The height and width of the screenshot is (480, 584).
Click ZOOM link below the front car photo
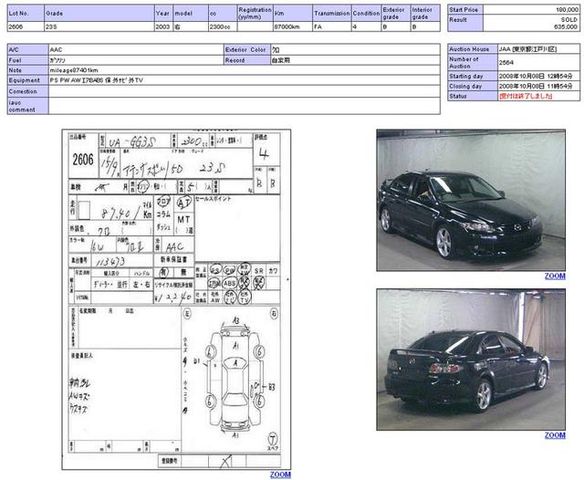click(x=555, y=276)
